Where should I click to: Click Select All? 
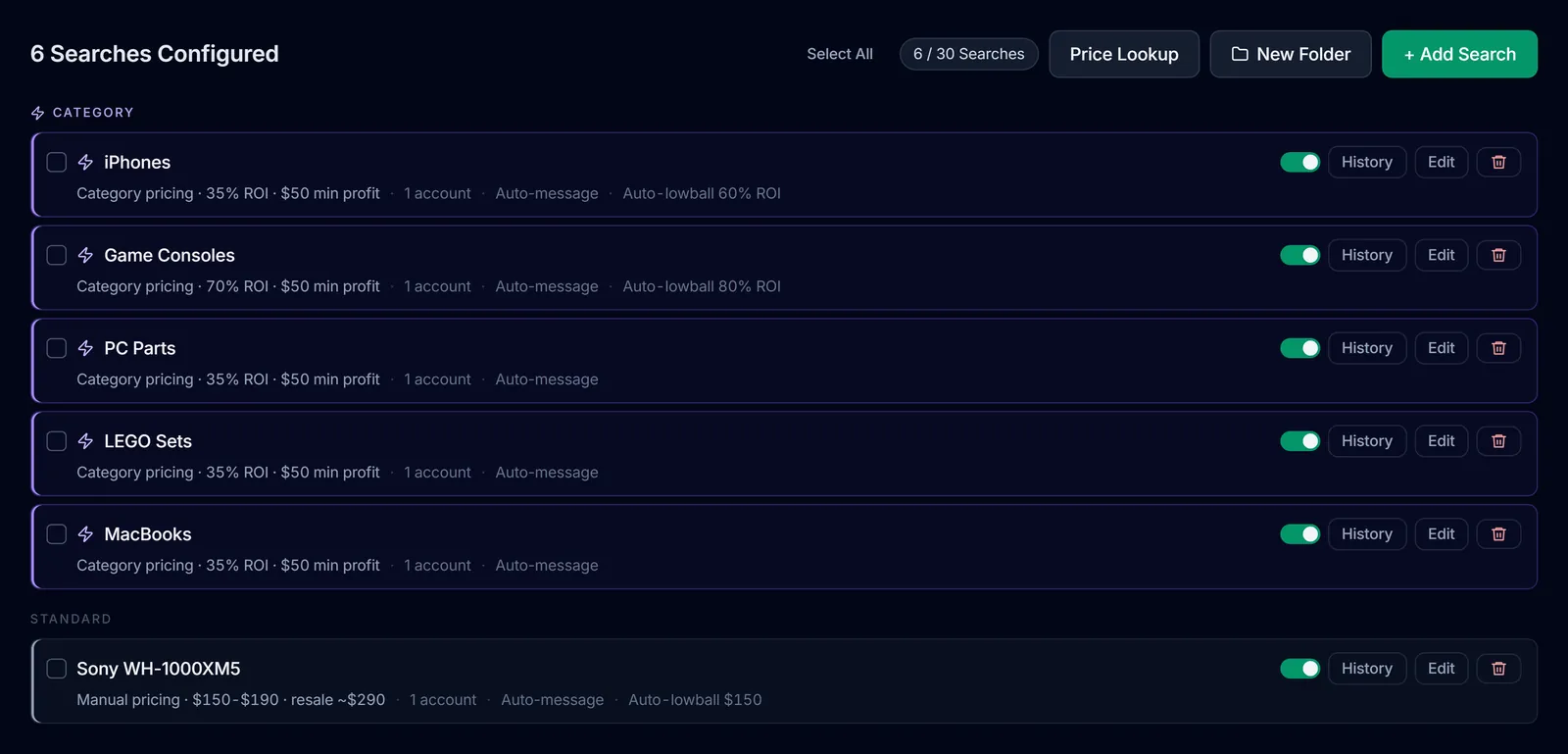coord(840,54)
